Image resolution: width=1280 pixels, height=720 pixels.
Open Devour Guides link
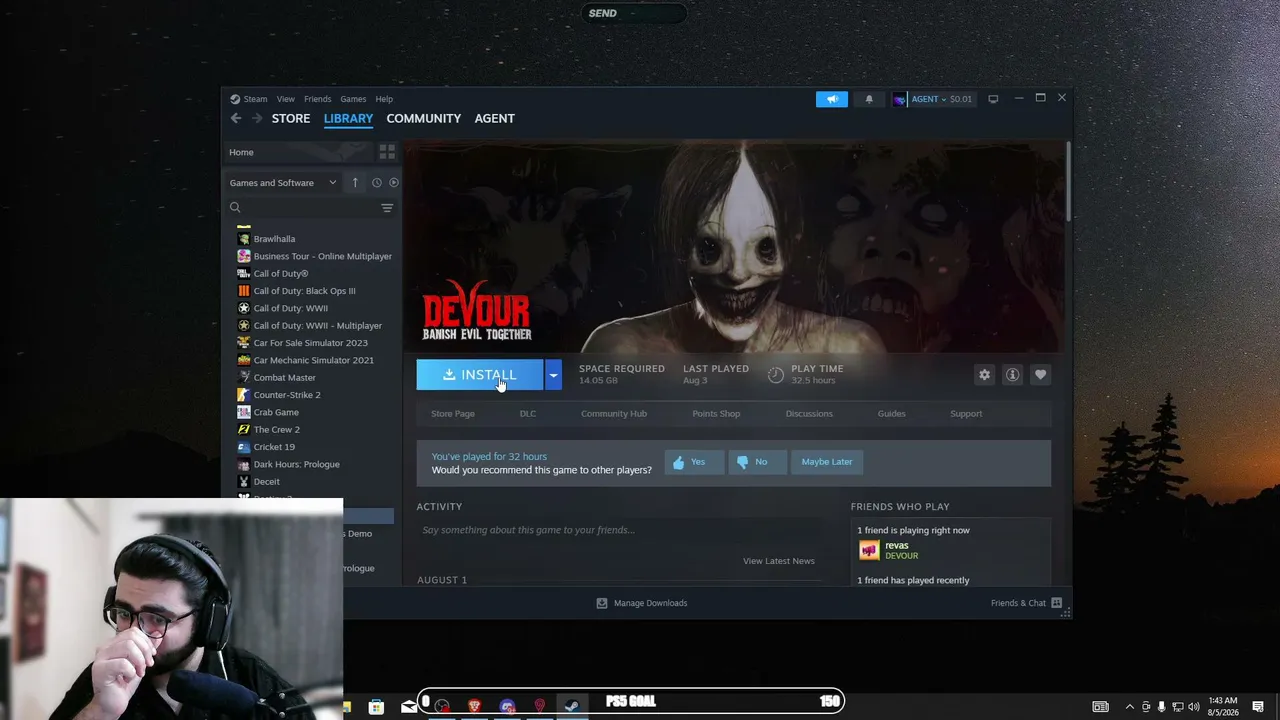pos(892,414)
